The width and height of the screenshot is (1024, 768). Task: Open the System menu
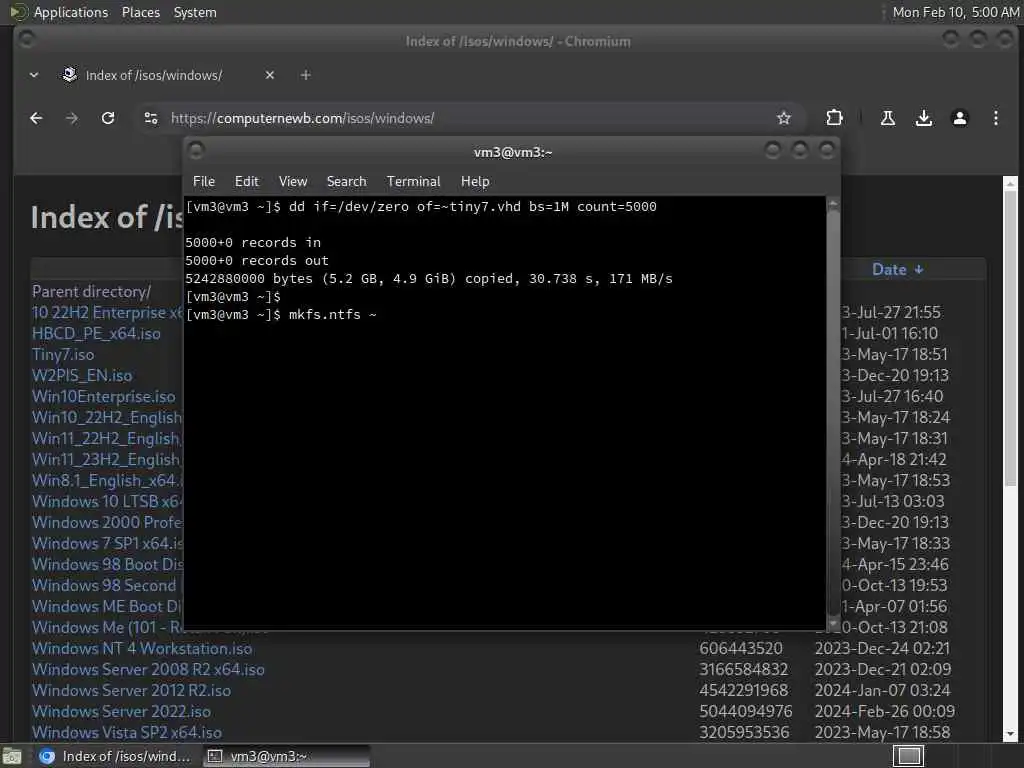pyautogui.click(x=195, y=12)
